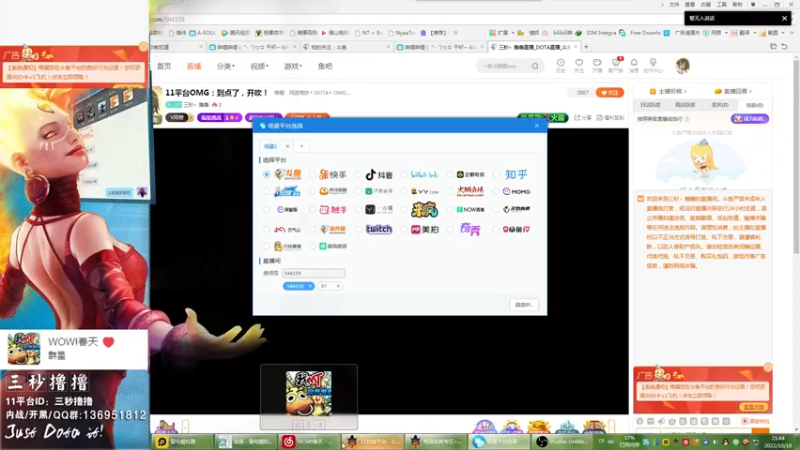Close the platform selection dialog

(x=536, y=126)
